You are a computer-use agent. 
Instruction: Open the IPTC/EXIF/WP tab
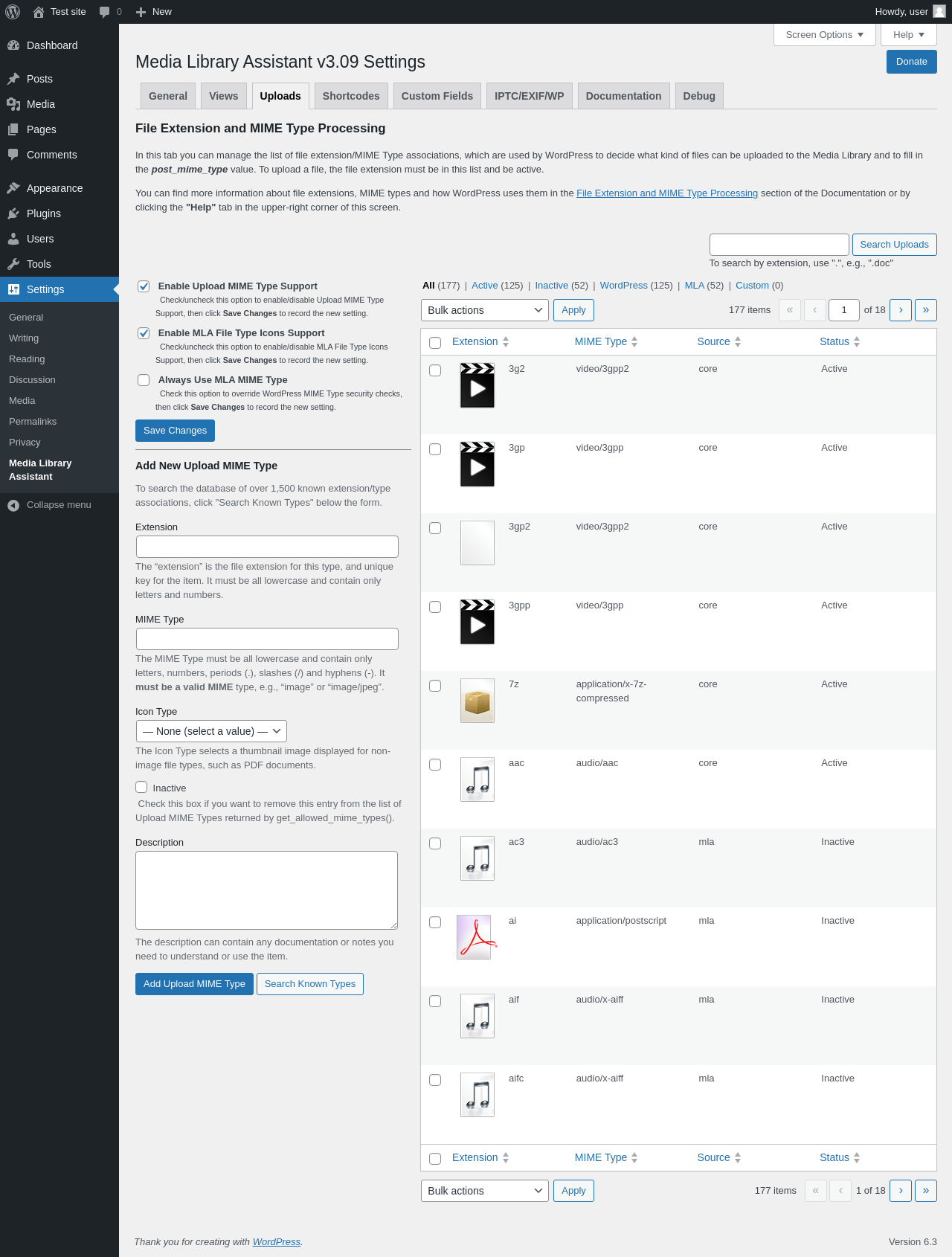pyautogui.click(x=530, y=96)
